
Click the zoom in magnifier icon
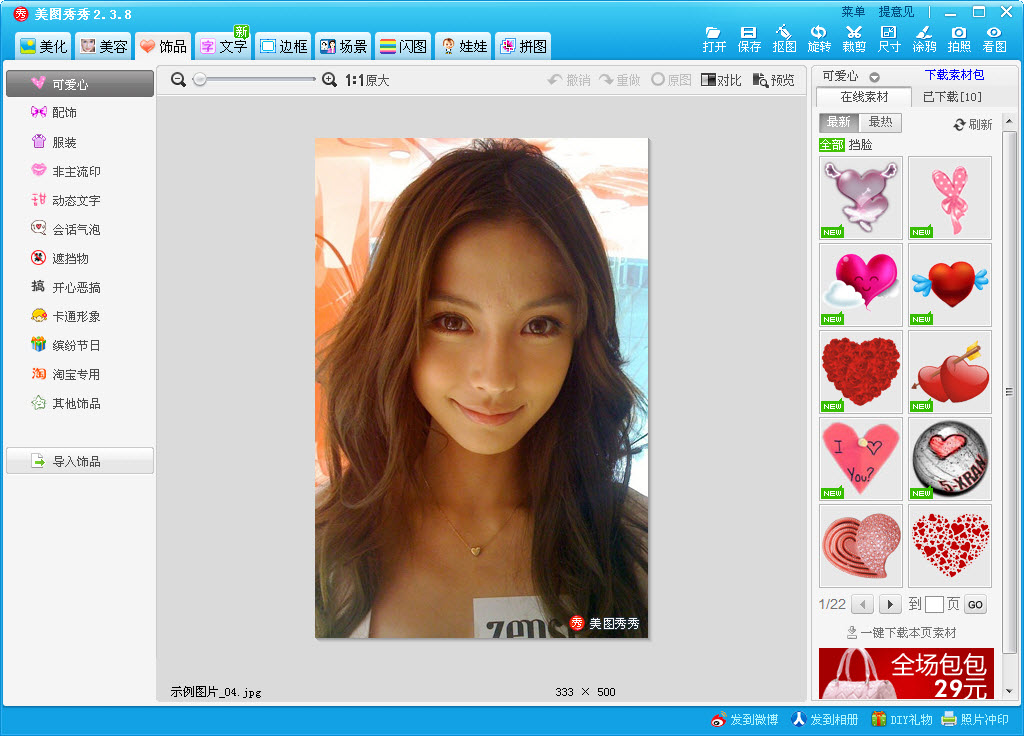tap(329, 80)
